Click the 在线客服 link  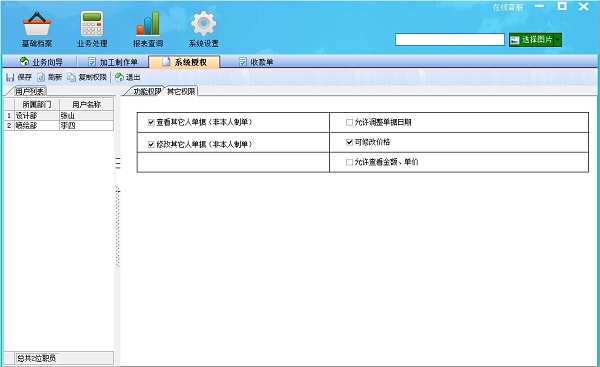pos(508,7)
